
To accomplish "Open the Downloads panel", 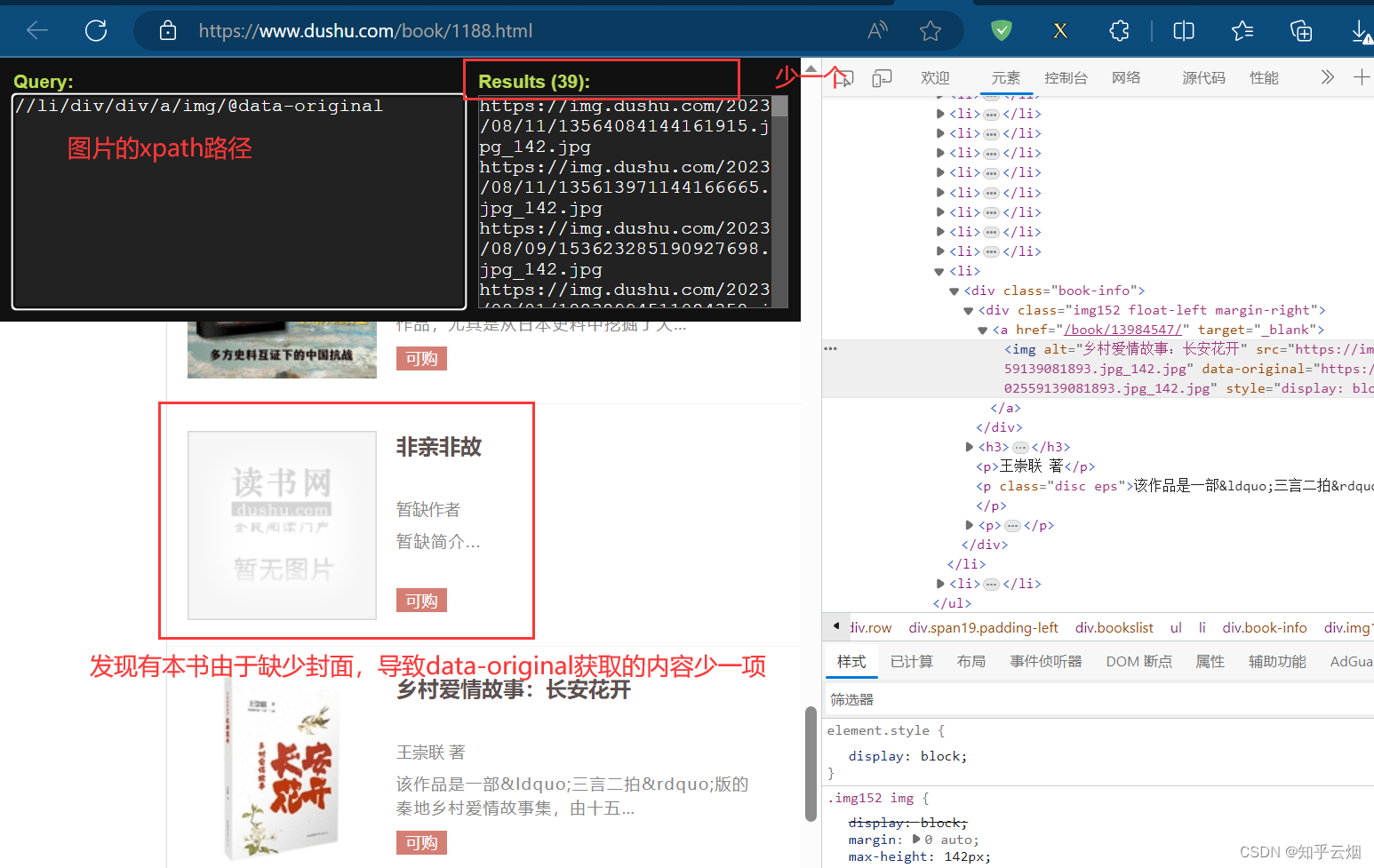I will pyautogui.click(x=1361, y=32).
